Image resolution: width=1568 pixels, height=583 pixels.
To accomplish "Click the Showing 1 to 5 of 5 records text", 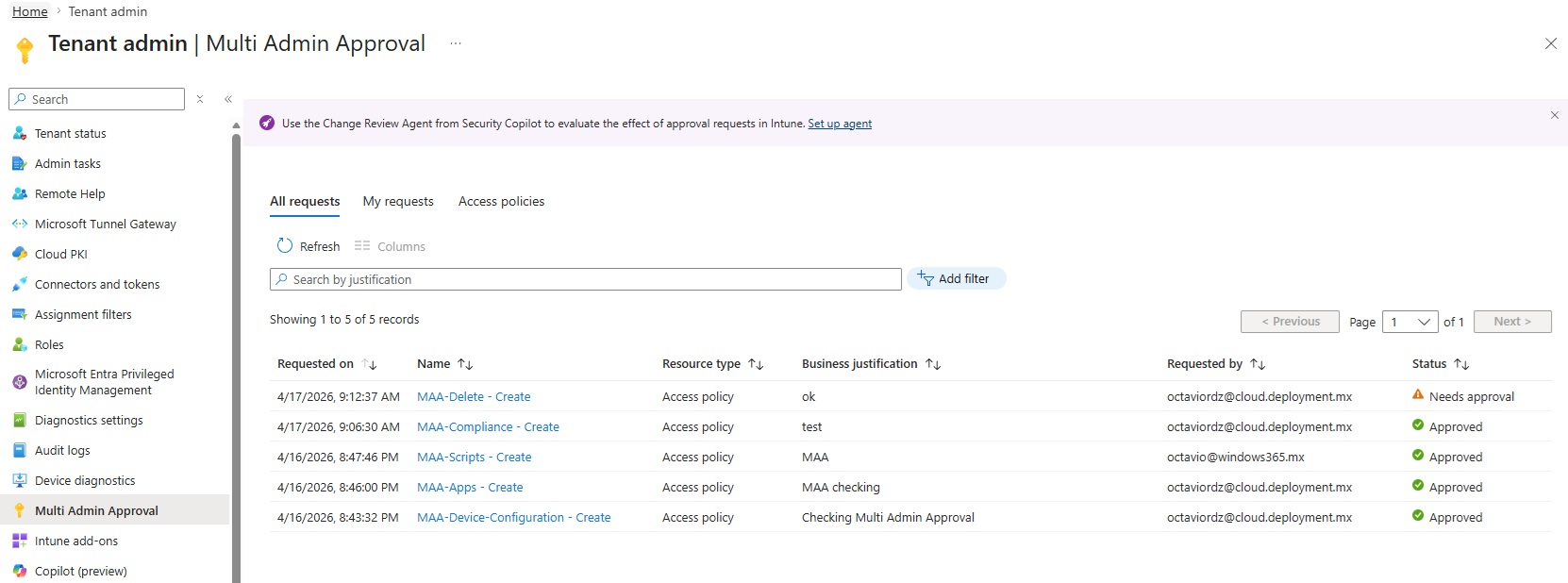I will pos(344,319).
